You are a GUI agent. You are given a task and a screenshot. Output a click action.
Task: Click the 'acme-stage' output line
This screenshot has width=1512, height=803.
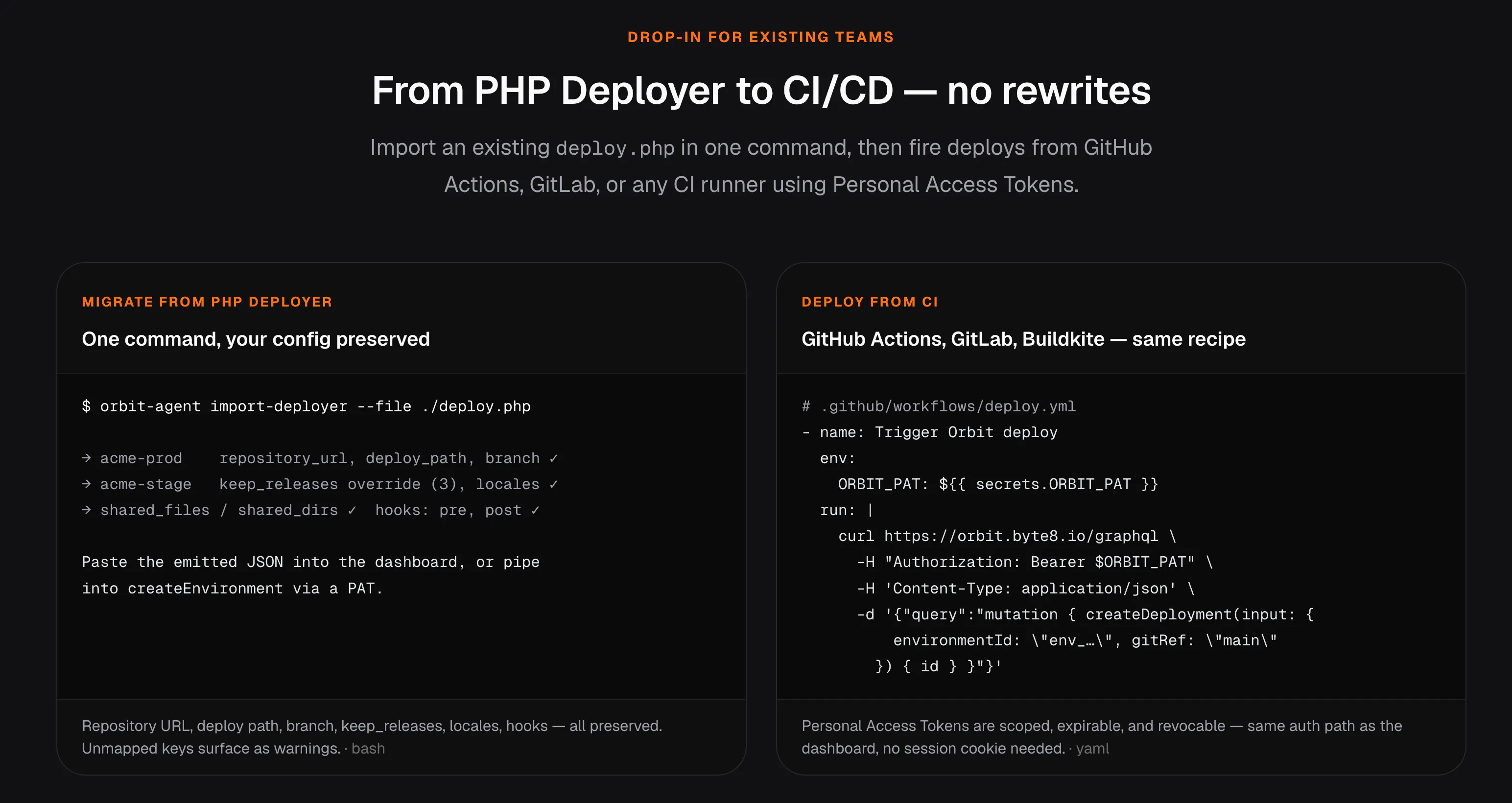click(x=320, y=484)
